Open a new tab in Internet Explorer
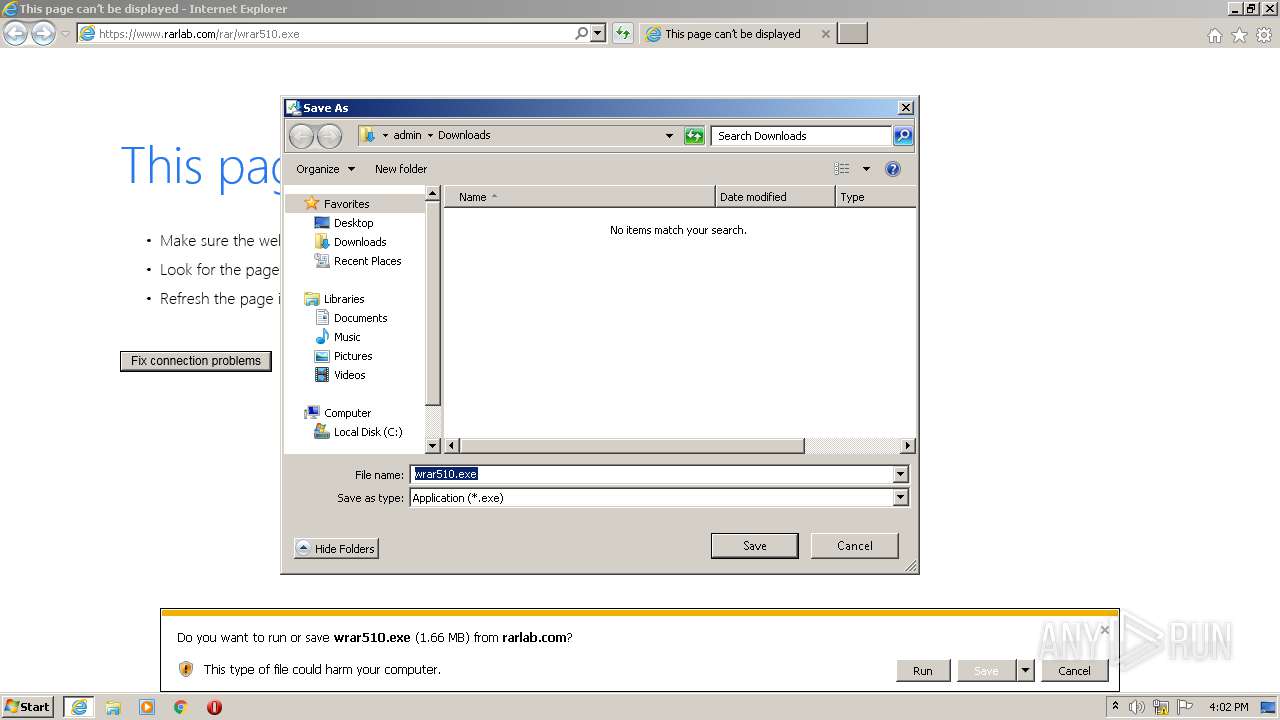 pyautogui.click(x=852, y=34)
